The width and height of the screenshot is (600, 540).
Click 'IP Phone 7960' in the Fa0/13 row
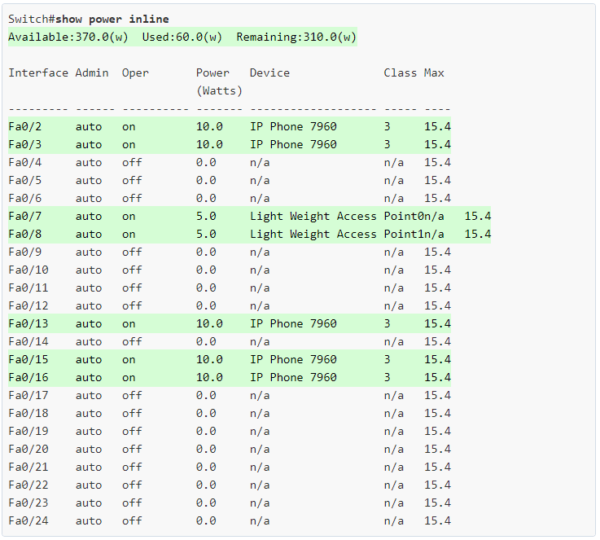[293, 324]
